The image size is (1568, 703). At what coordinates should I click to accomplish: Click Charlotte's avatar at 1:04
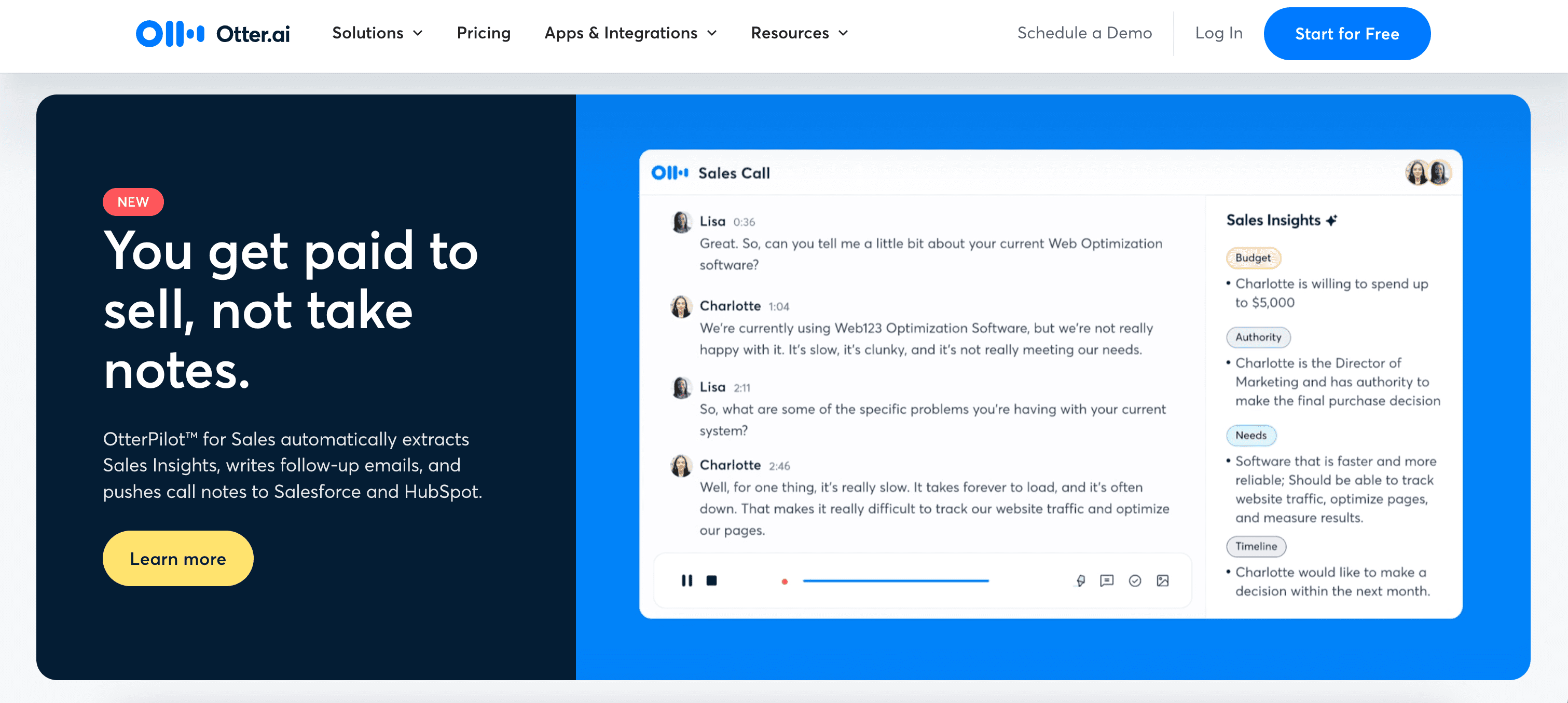click(681, 306)
